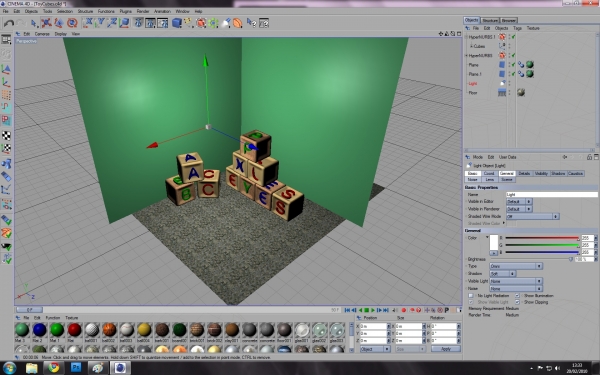This screenshot has width=600, height=375.
Task: Open the spline objects icon
Action: click(189, 23)
